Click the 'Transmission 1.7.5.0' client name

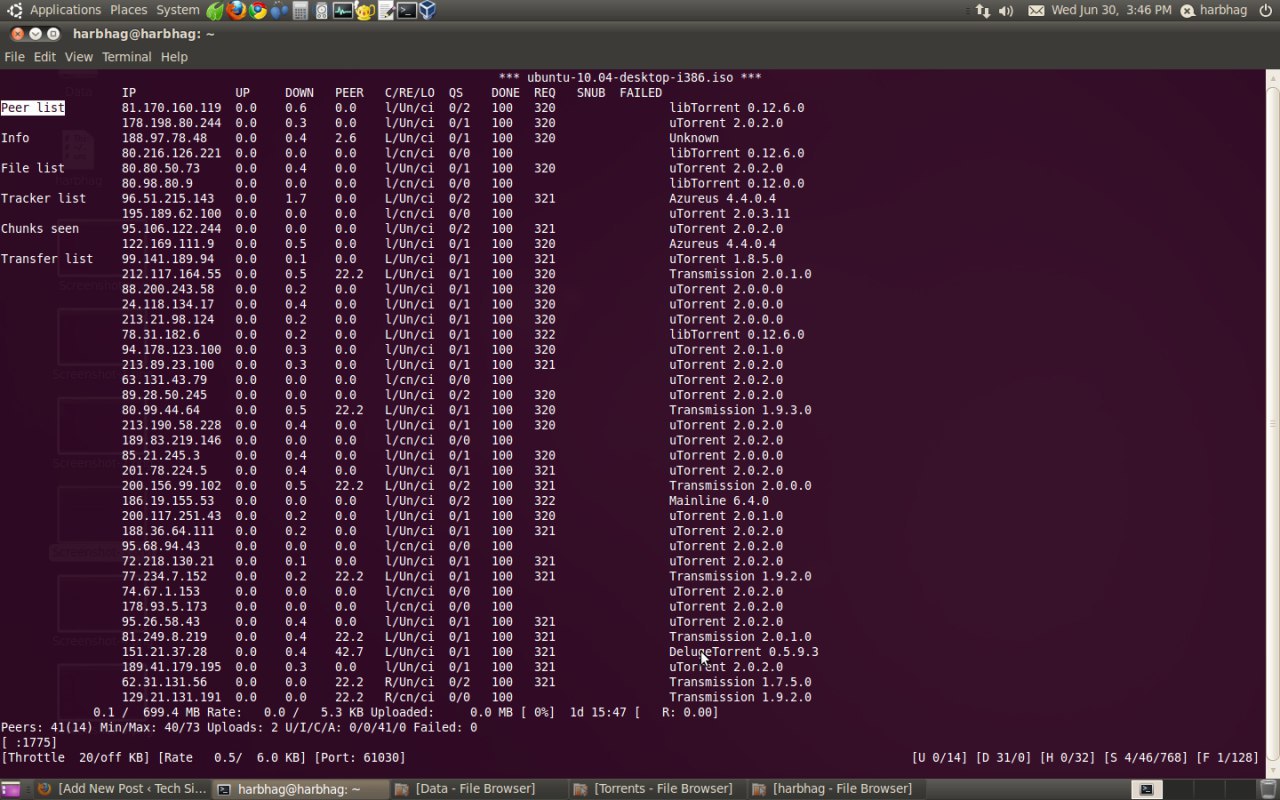740,682
